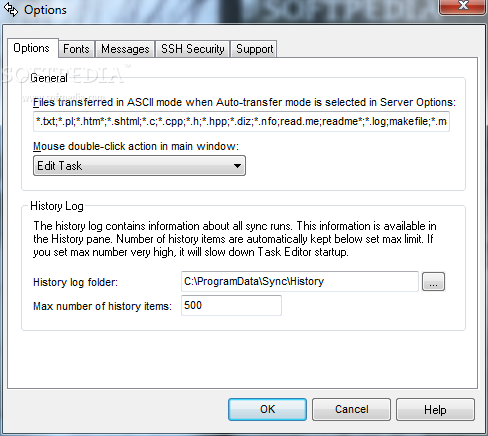The image size is (488, 436).
Task: Click the max number of history items field
Action: pyautogui.click(x=231, y=305)
